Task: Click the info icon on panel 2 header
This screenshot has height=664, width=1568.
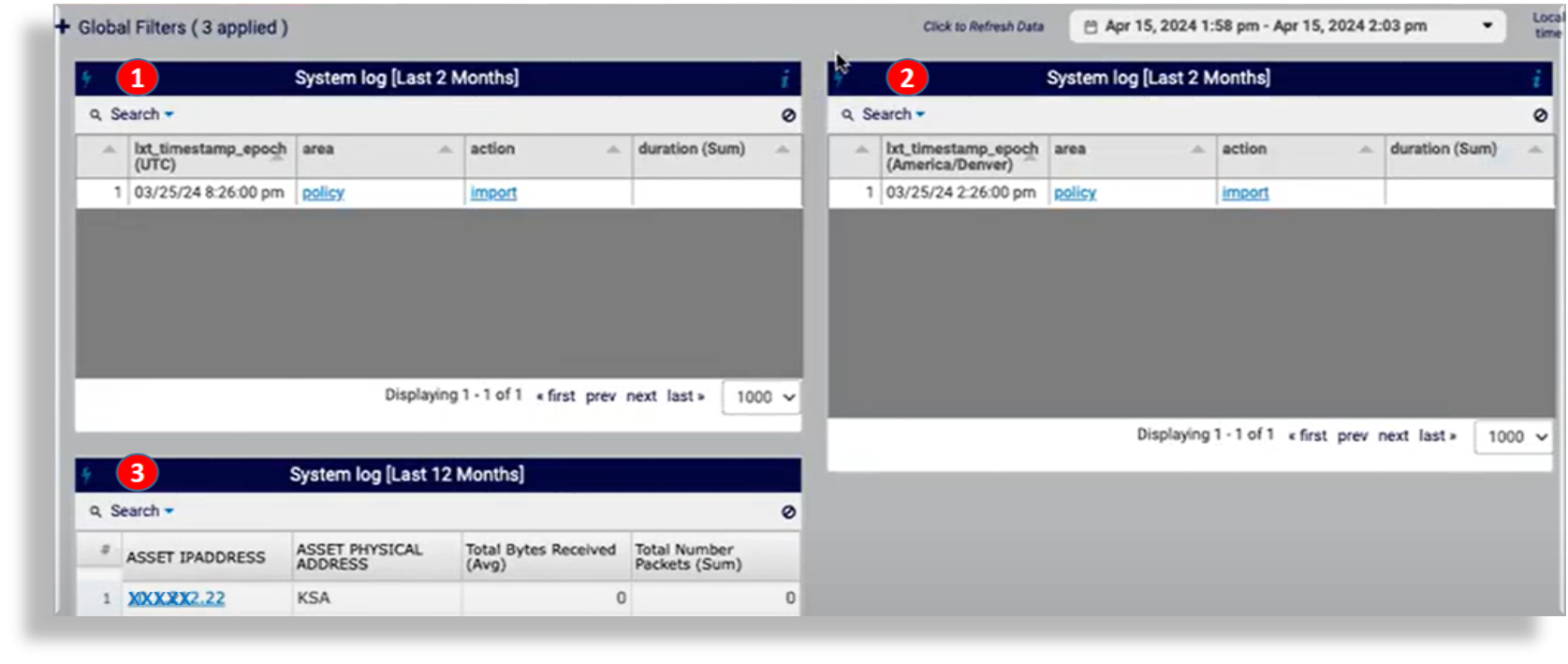Action: (x=1536, y=79)
